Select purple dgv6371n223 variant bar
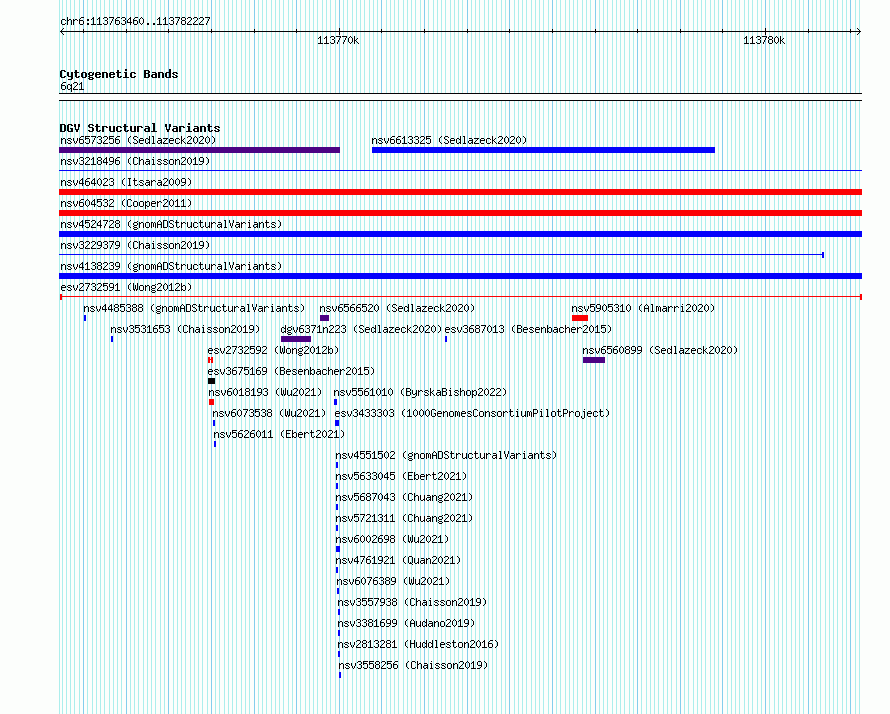The image size is (890, 714). point(296,339)
